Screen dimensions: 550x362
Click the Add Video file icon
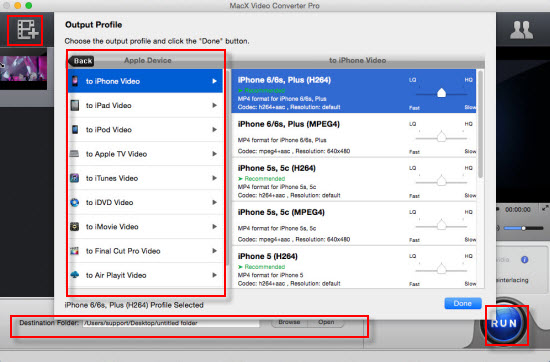[x=27, y=29]
